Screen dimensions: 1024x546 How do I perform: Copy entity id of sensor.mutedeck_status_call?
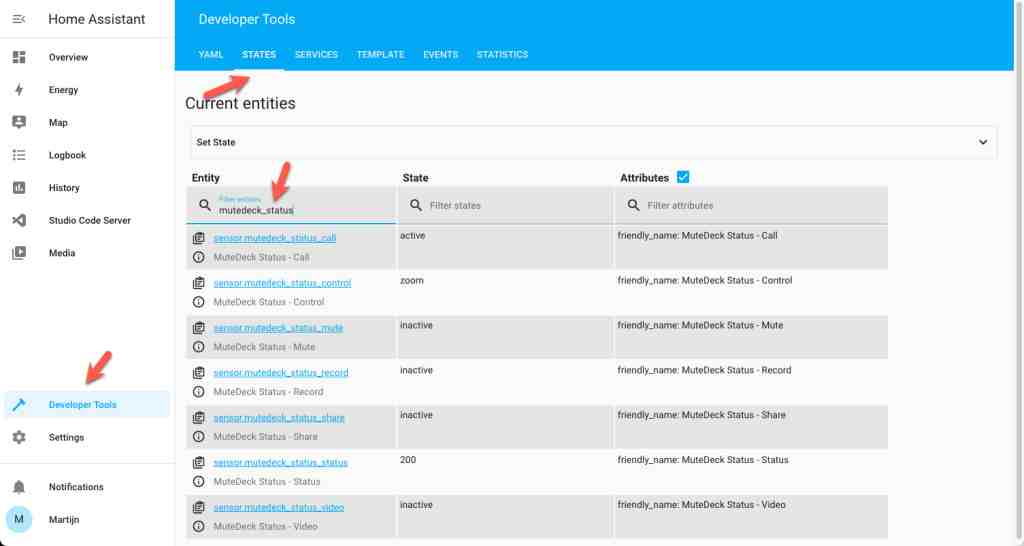coord(199,238)
